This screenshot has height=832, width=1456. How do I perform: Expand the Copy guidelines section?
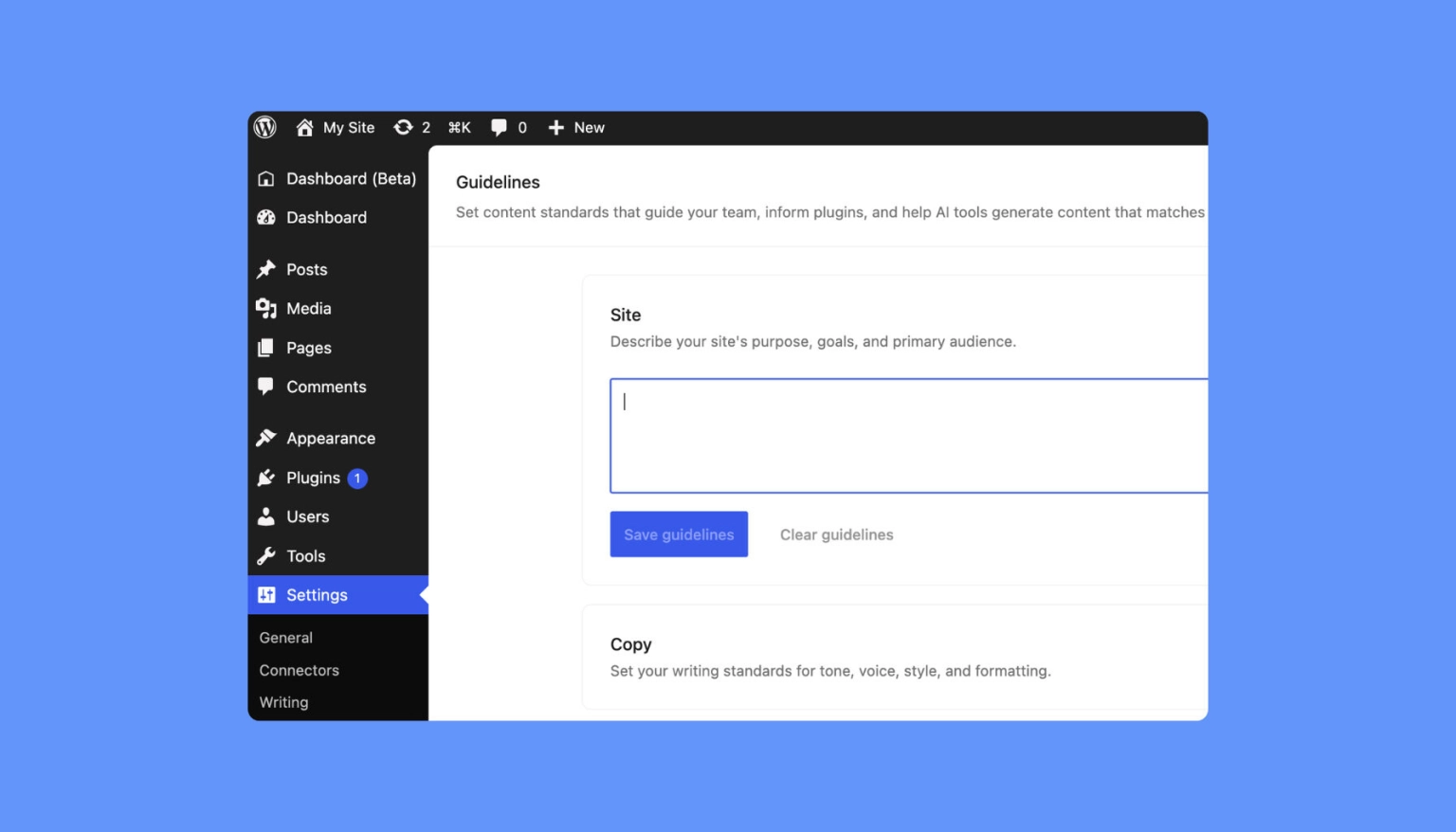point(895,657)
